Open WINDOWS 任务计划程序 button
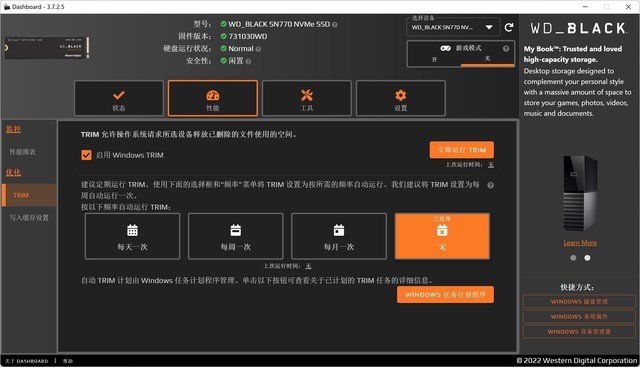640x367 pixels. click(445, 294)
